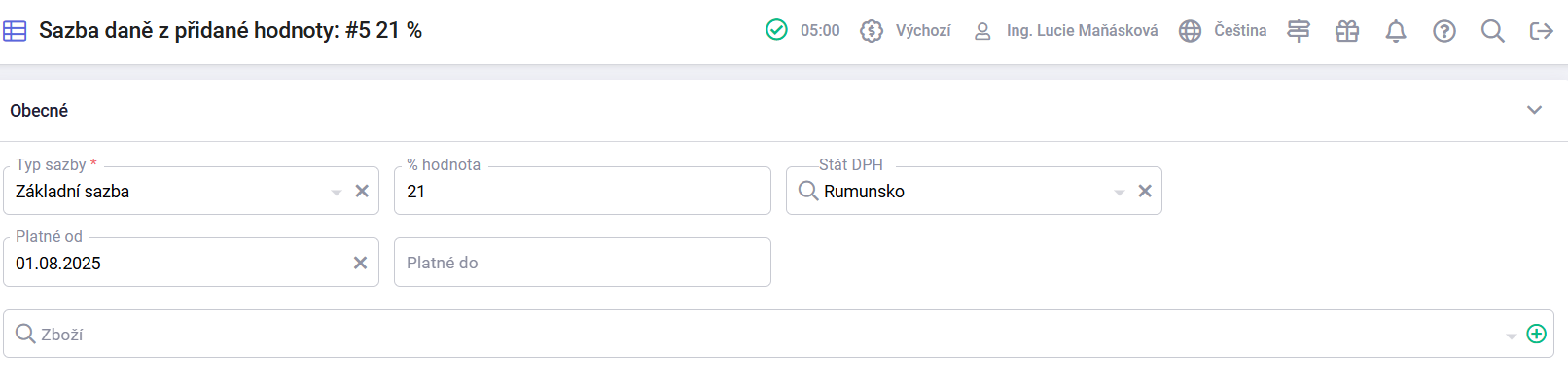The height and width of the screenshot is (389, 1568).
Task: Open the help question mark icon
Action: [x=1444, y=31]
